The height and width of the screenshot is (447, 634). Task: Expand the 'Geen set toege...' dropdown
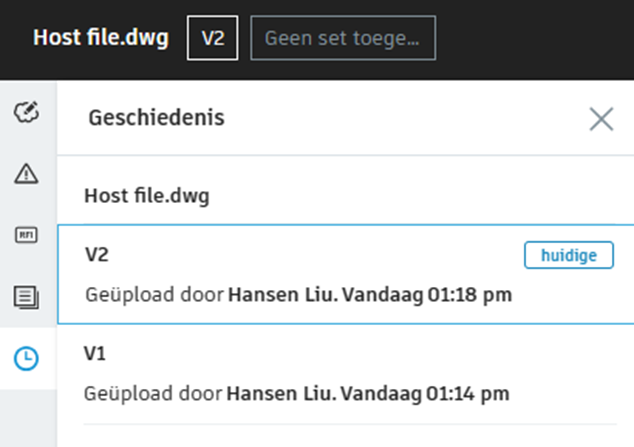click(343, 39)
